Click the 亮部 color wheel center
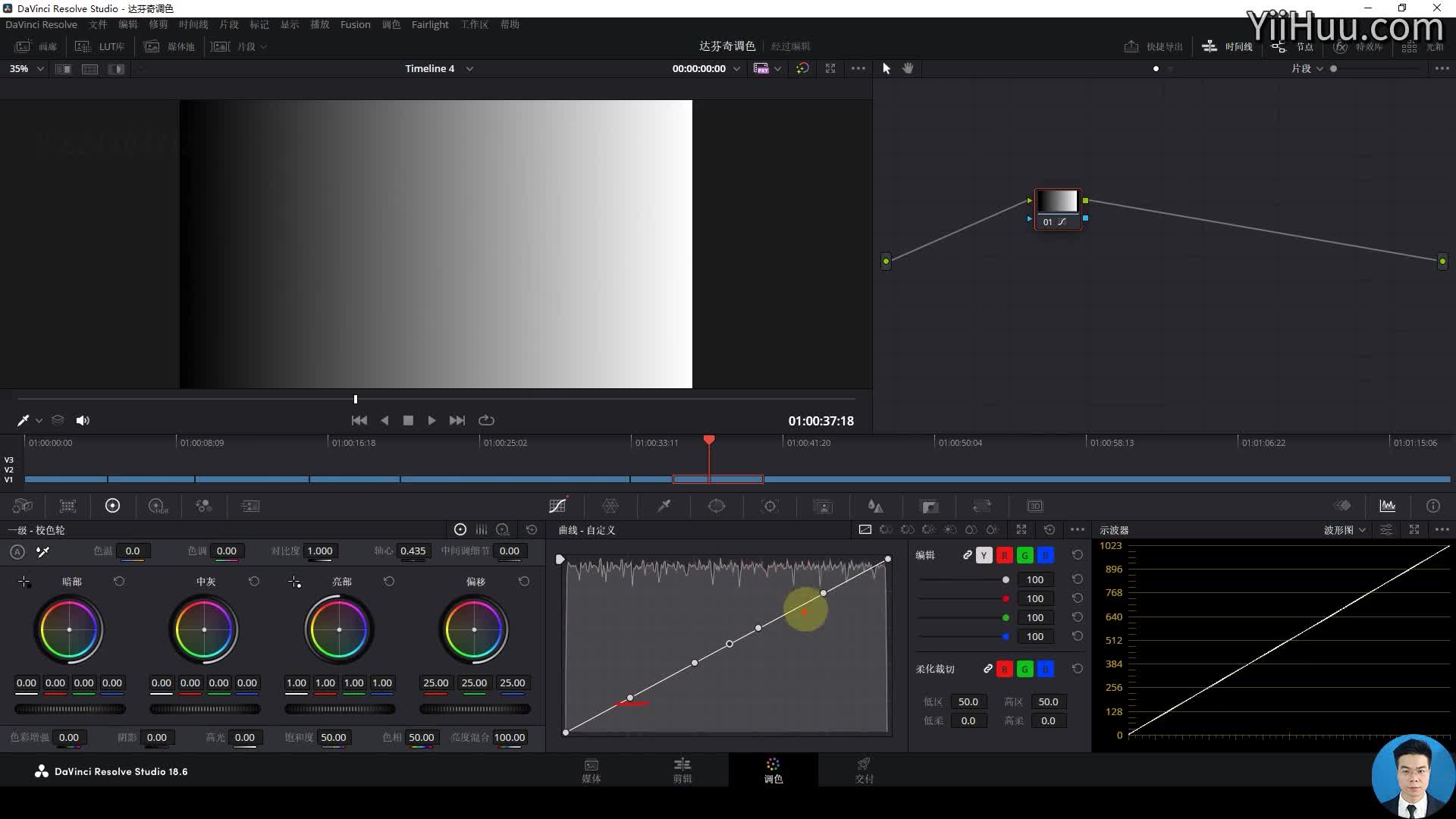The image size is (1456, 819). click(339, 629)
